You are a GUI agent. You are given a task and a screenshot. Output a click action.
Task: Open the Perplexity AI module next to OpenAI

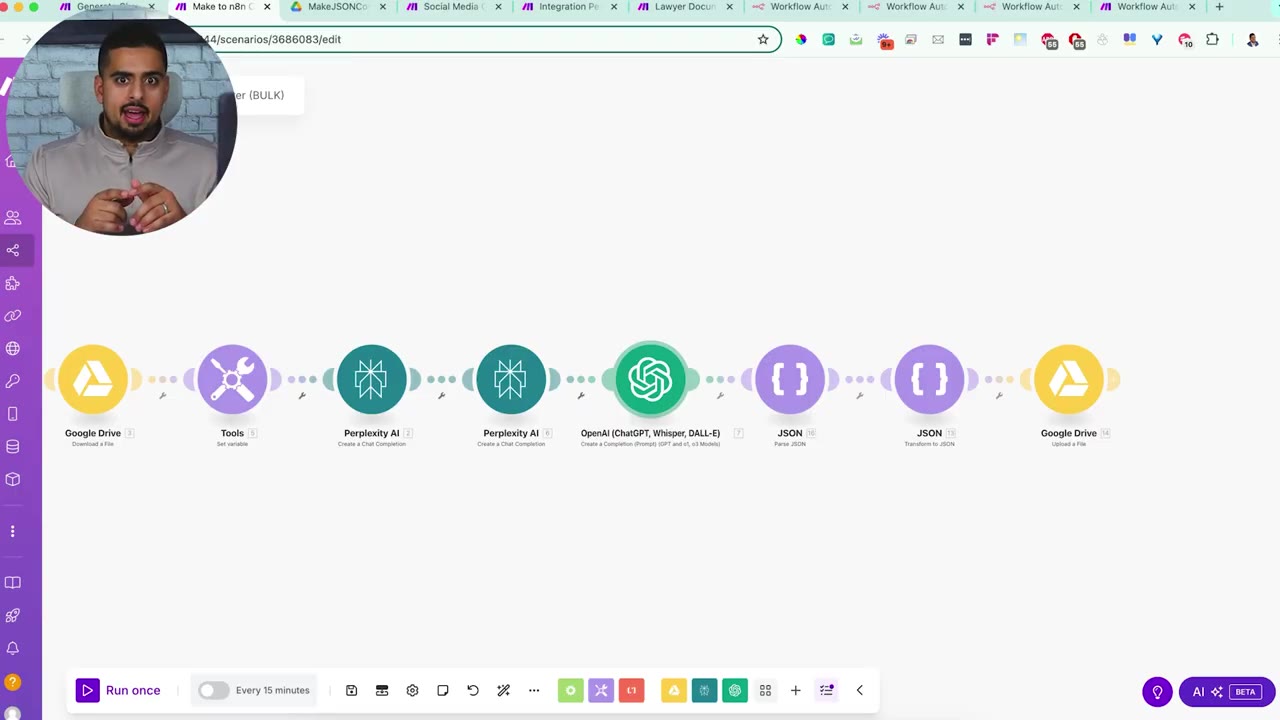point(511,379)
